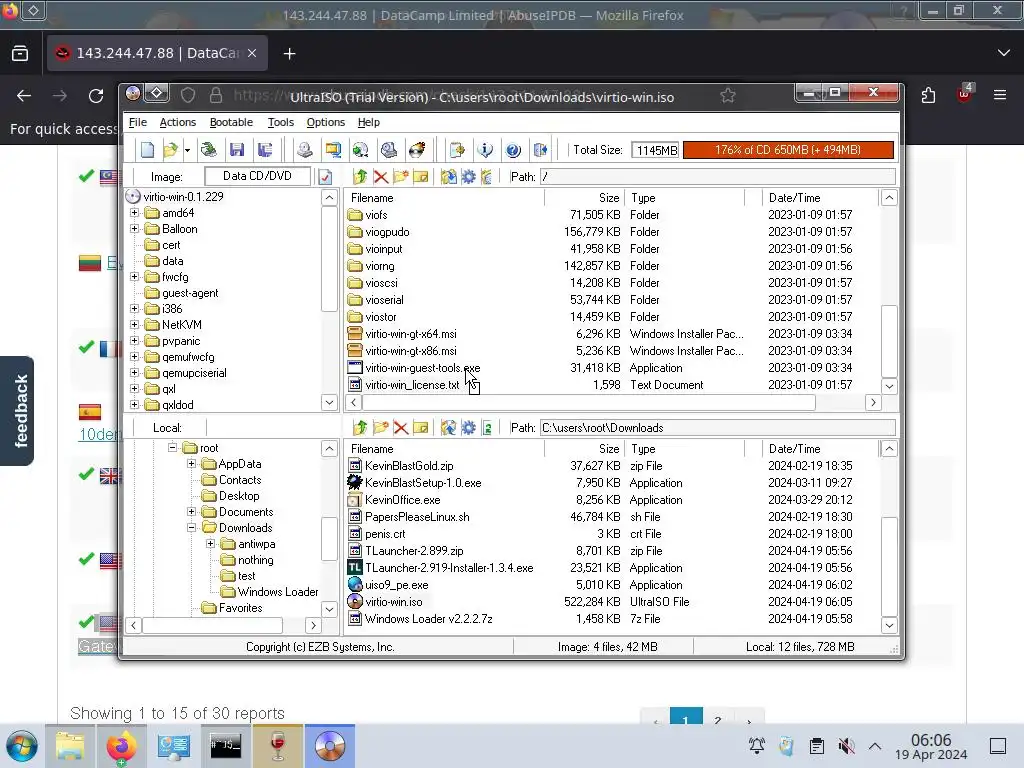1024x768 pixels.
Task: Expand the NetKVM folder node
Action: (135, 325)
